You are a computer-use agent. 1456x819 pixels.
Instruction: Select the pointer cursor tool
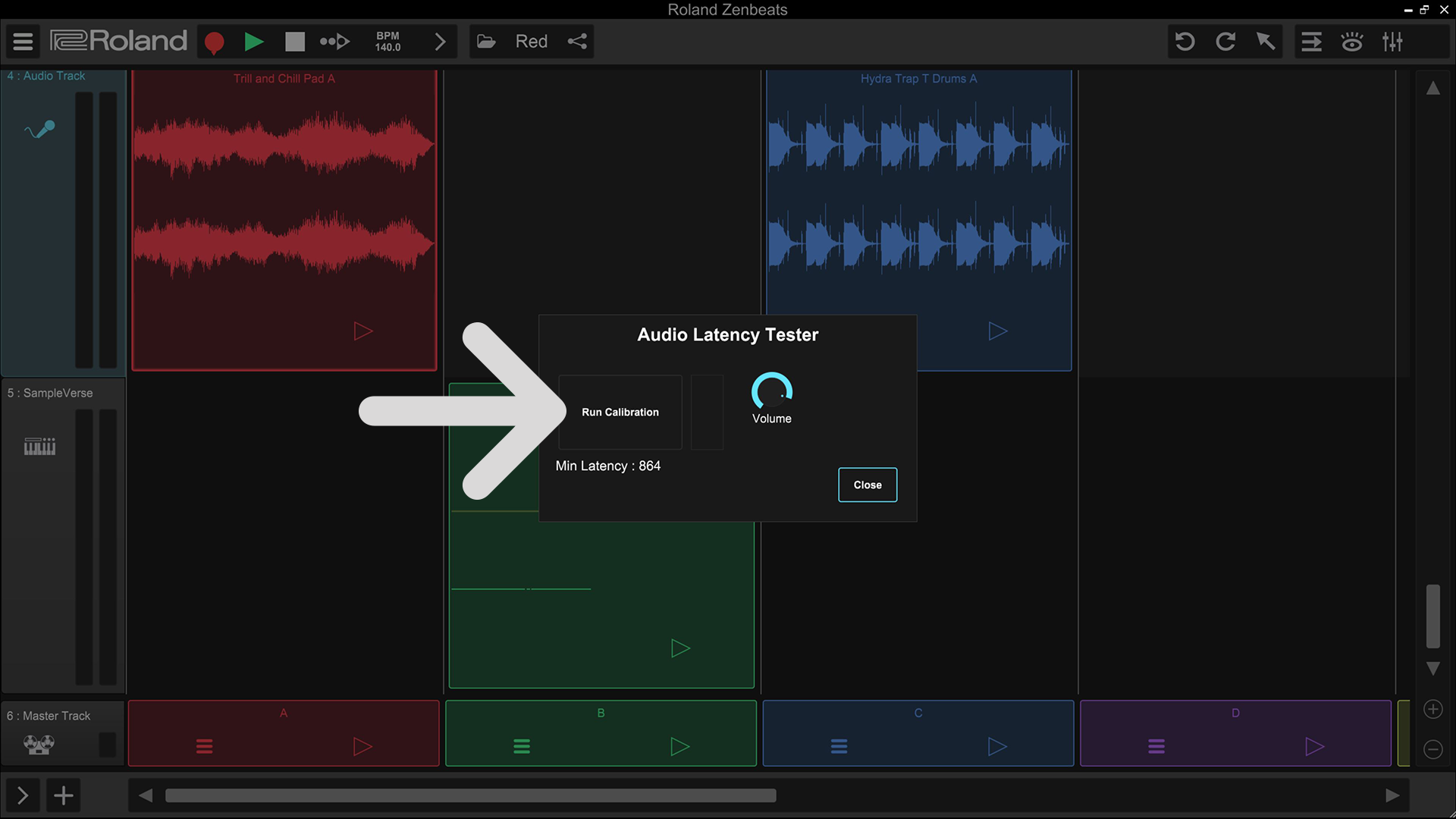(1266, 42)
